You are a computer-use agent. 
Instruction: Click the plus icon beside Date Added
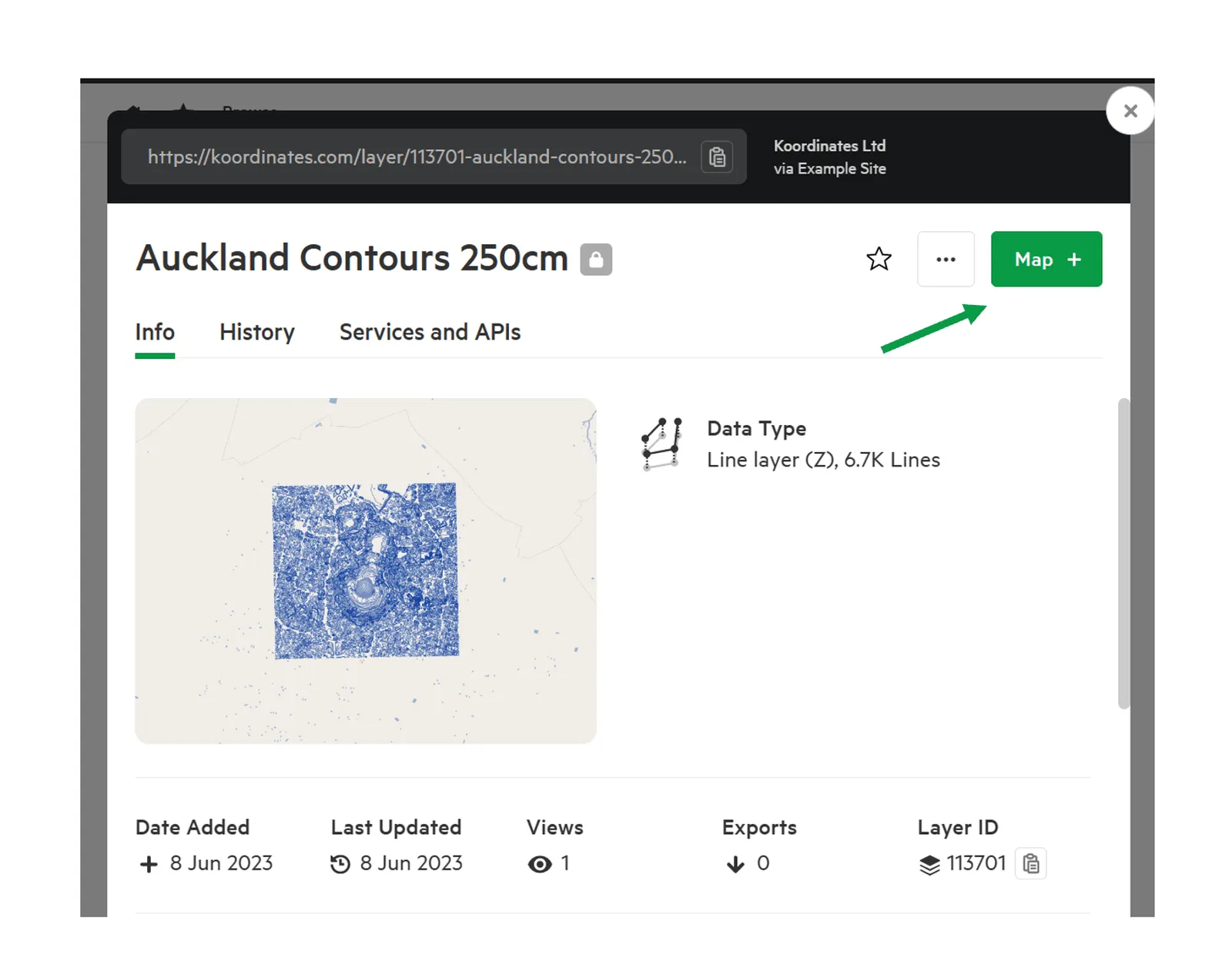(x=149, y=864)
